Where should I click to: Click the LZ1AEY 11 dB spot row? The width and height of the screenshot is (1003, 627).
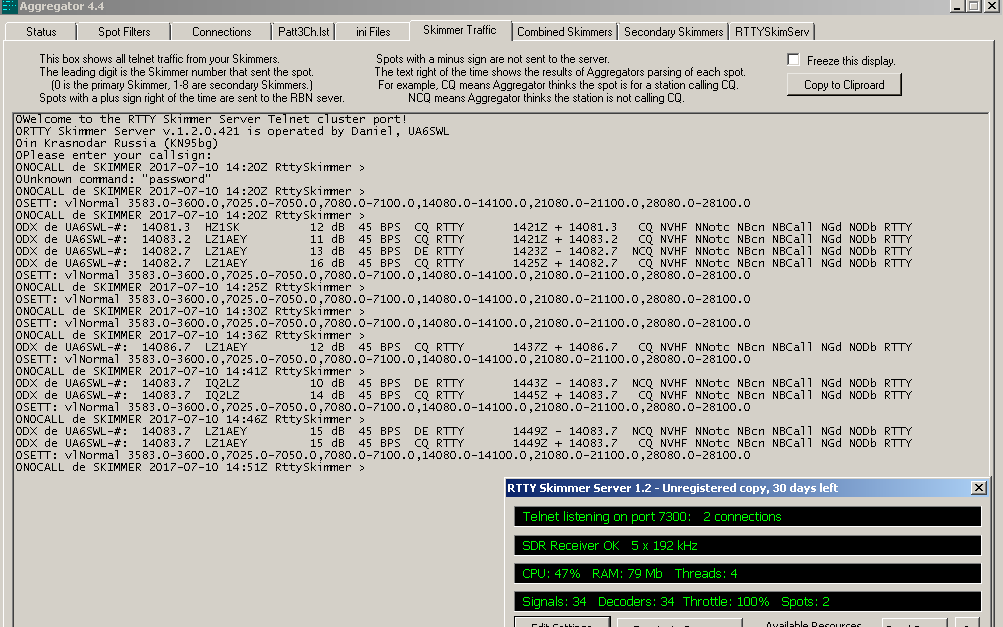(x=464, y=239)
